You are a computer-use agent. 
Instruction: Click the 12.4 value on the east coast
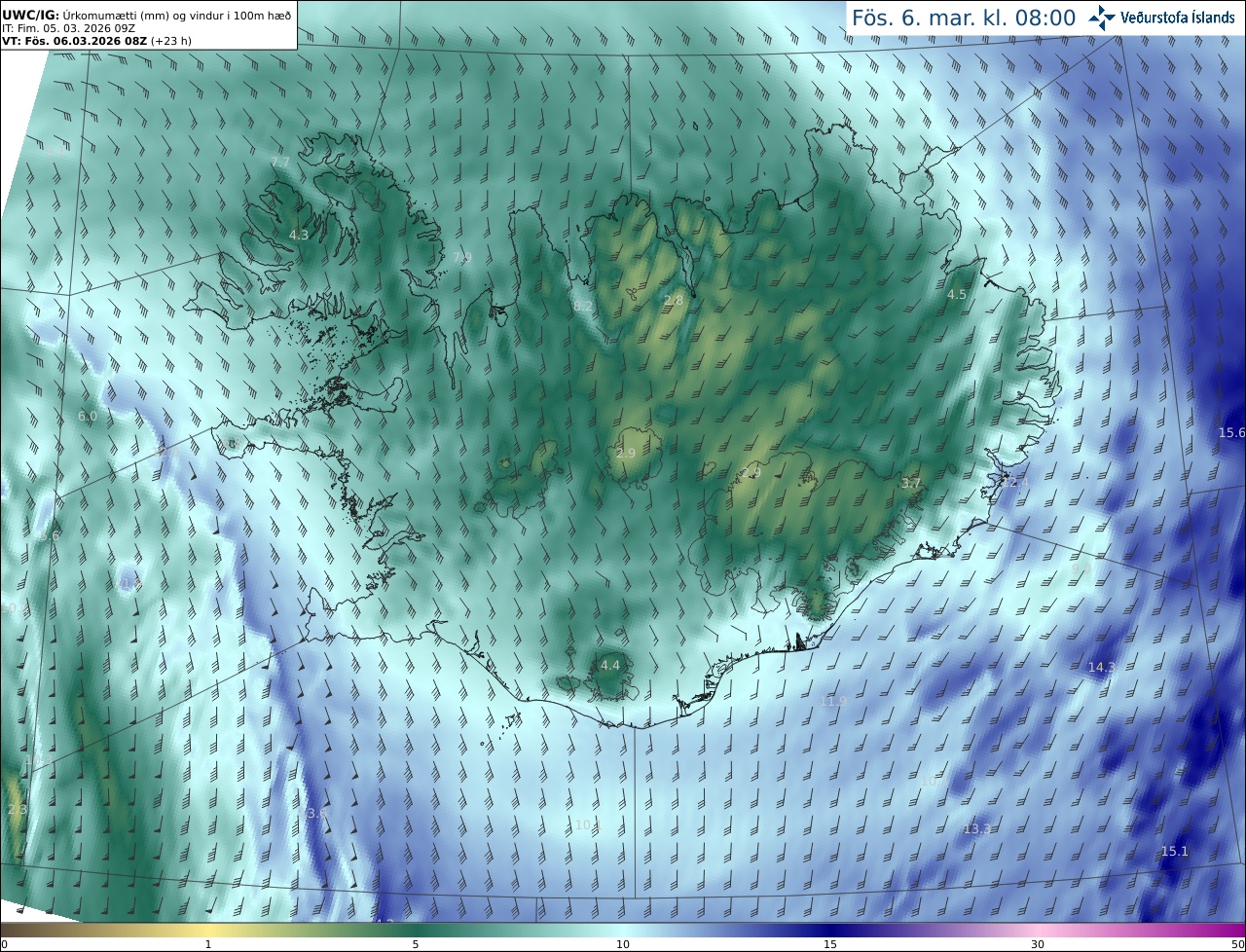click(1015, 482)
